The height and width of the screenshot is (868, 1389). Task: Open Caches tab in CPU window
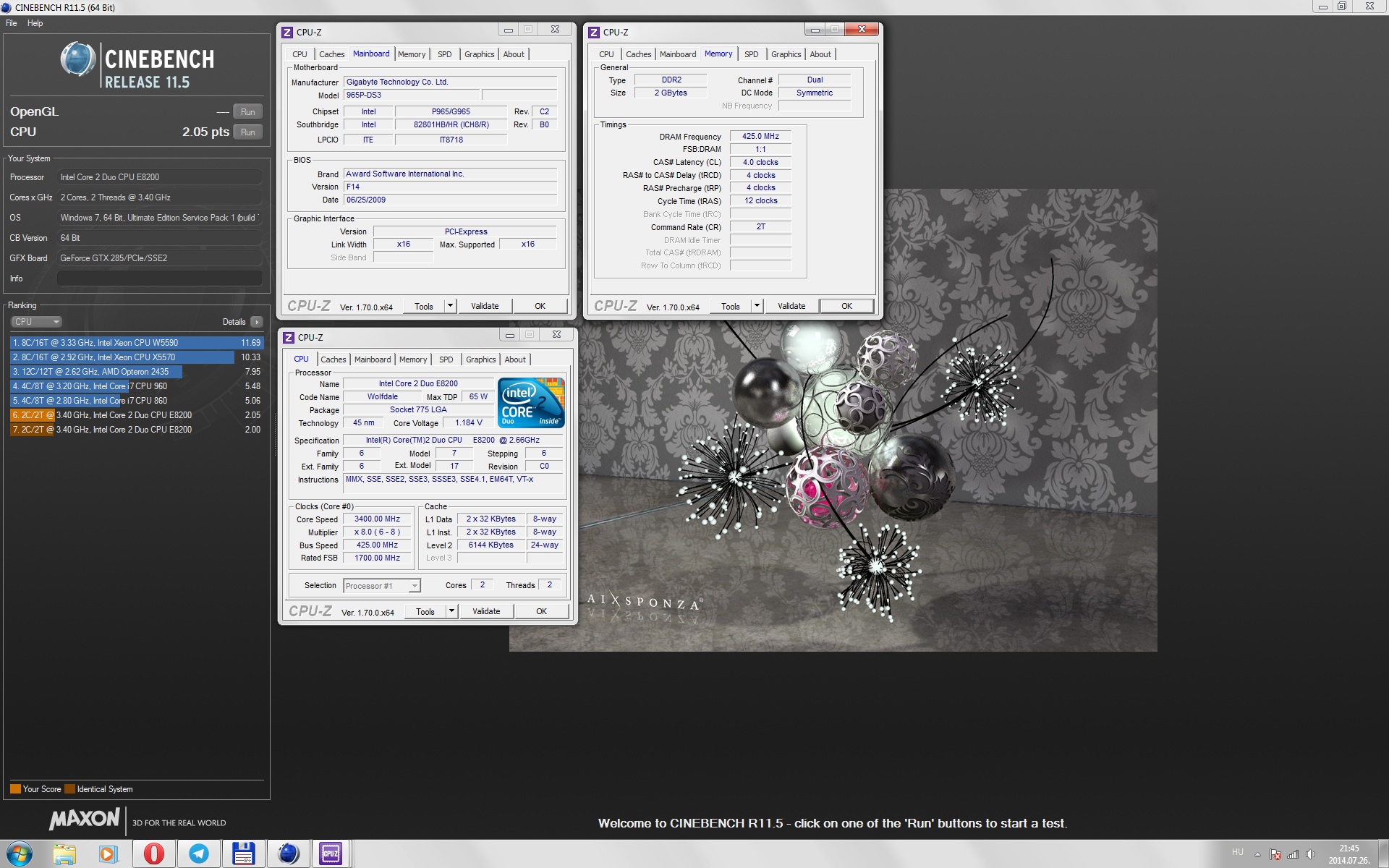(333, 359)
